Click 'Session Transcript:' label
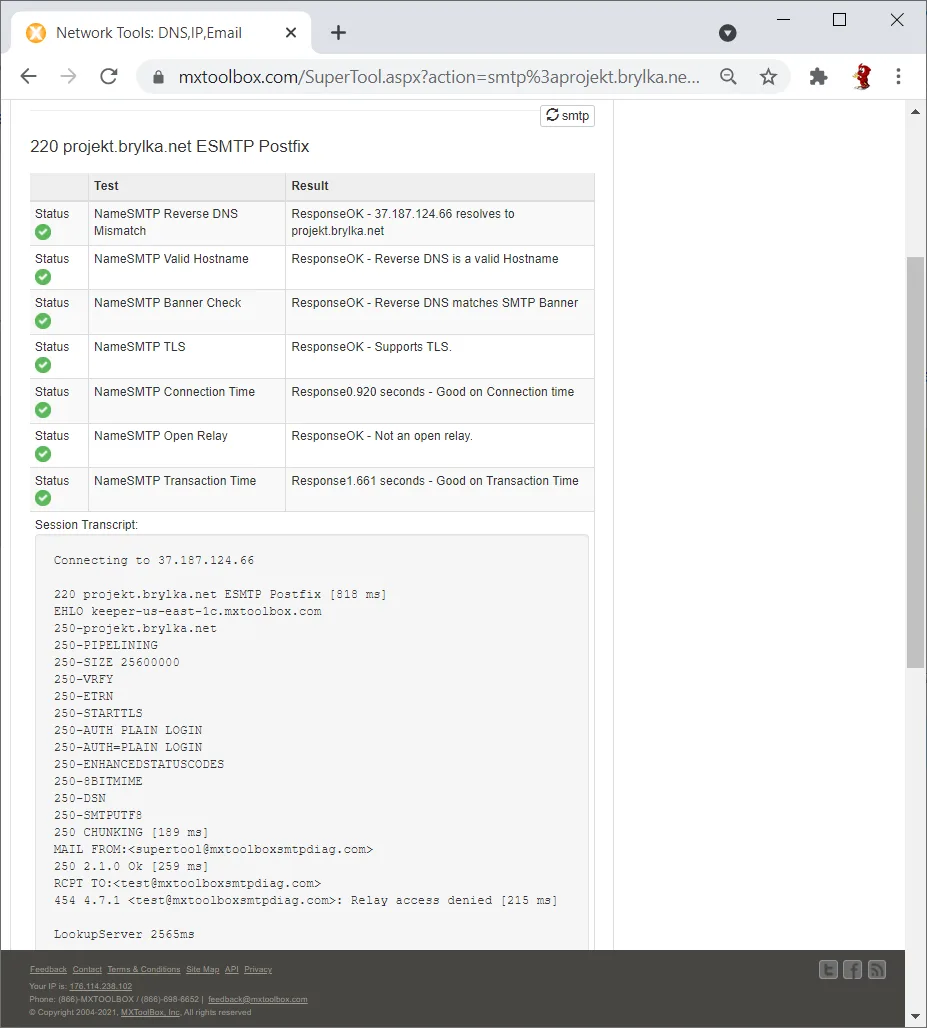 [x=87, y=525]
